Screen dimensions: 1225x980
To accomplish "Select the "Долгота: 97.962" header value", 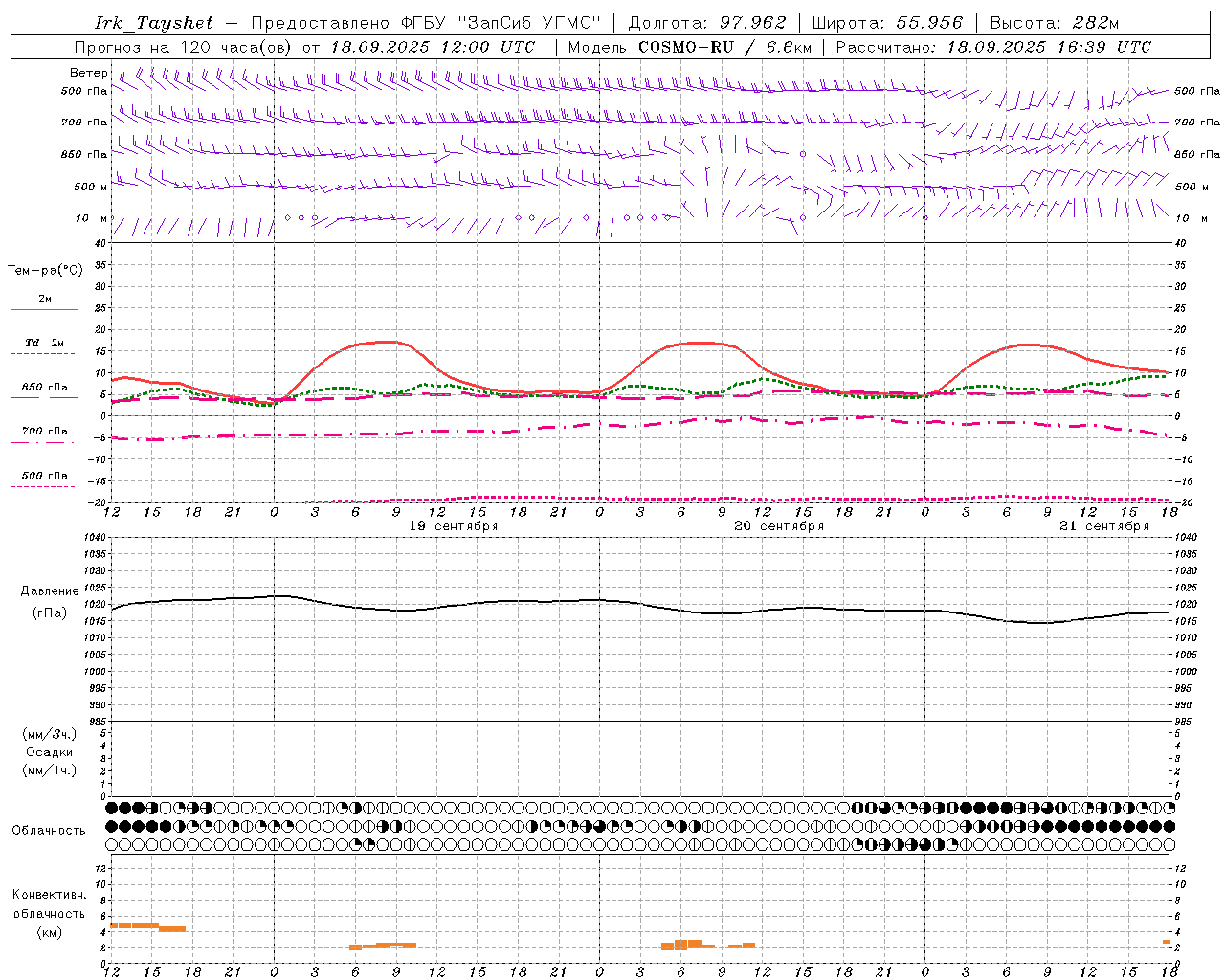I will tap(706, 23).
